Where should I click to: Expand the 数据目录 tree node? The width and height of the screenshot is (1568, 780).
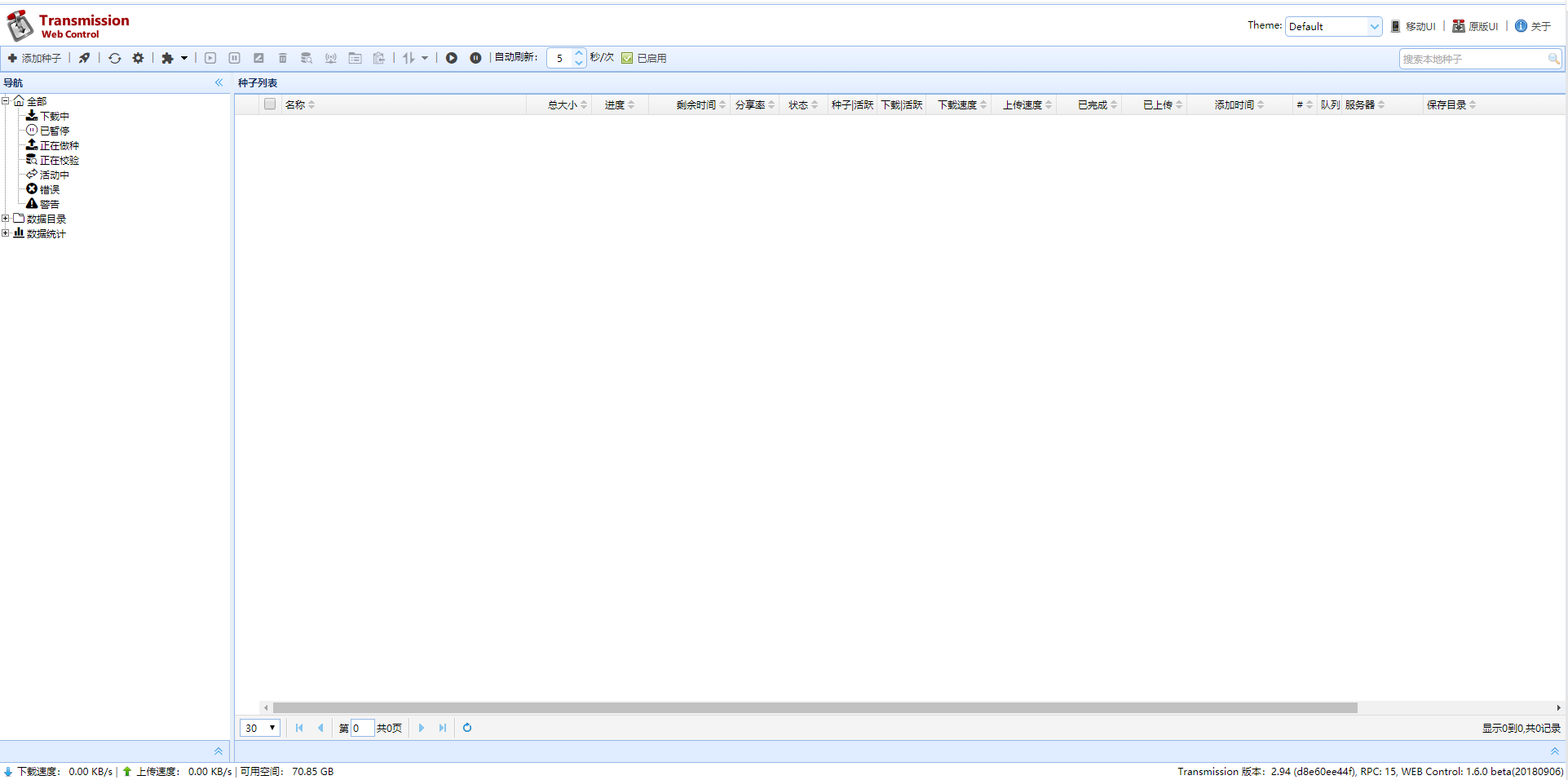[6, 219]
